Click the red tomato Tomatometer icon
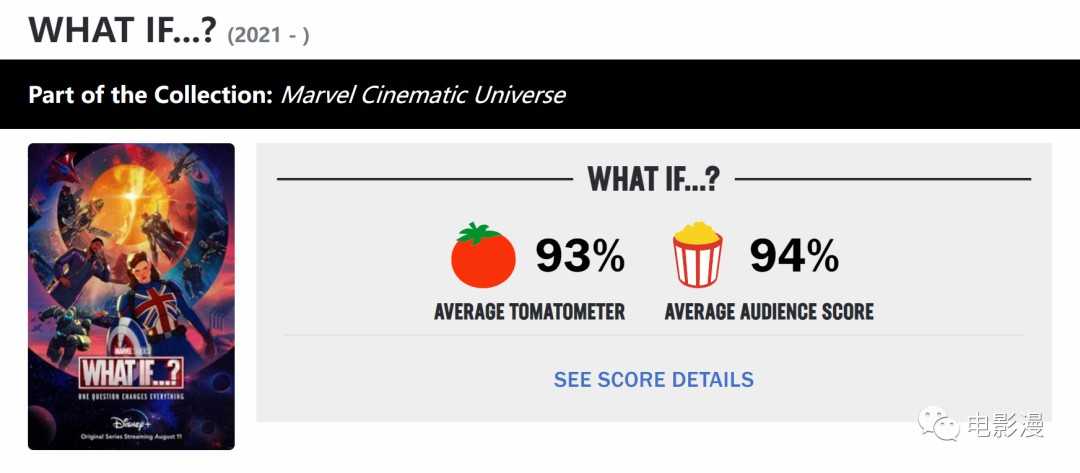This screenshot has width=1080, height=473. (x=483, y=255)
